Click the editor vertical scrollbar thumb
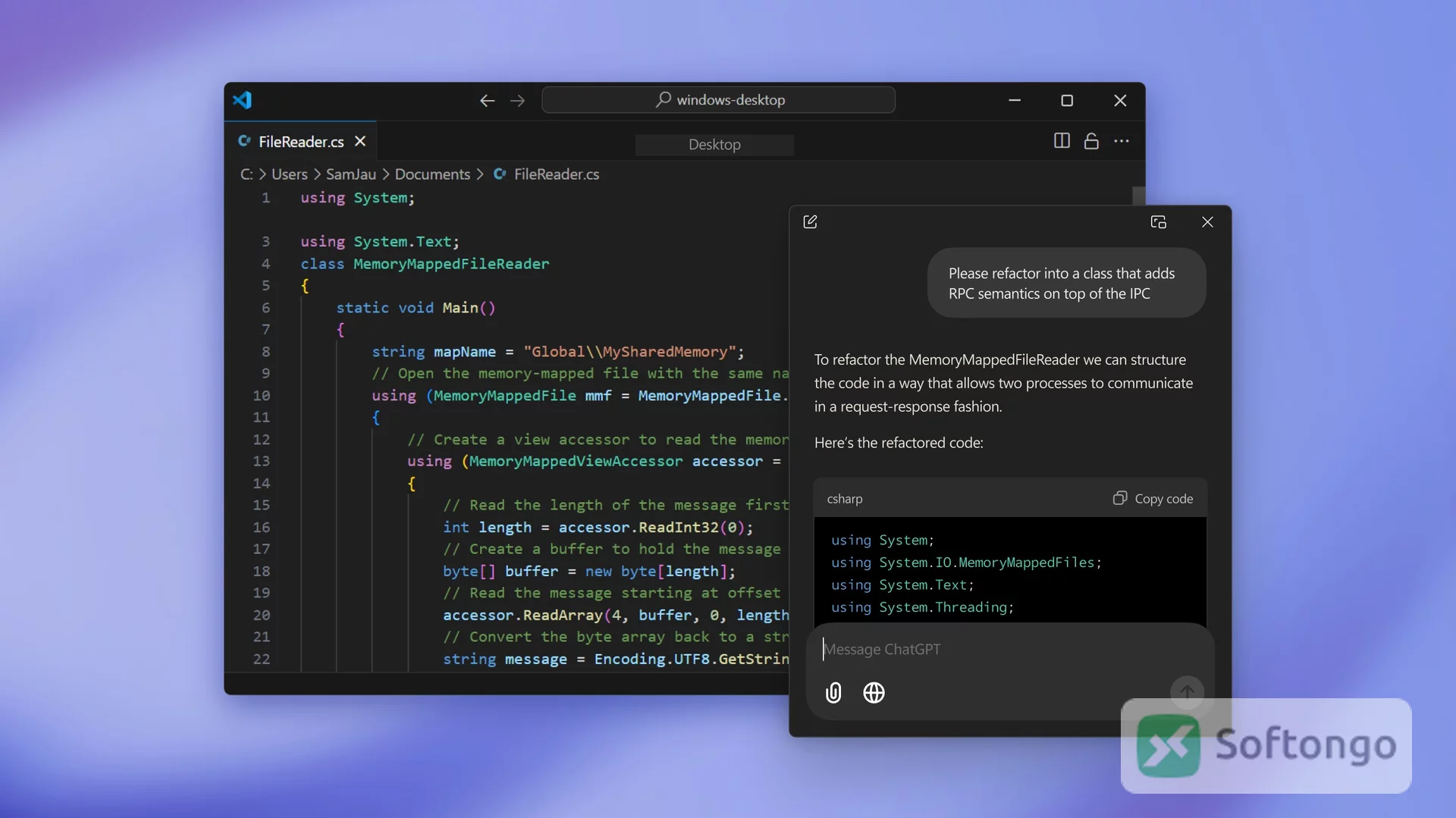The height and width of the screenshot is (818, 1456). point(1138,195)
